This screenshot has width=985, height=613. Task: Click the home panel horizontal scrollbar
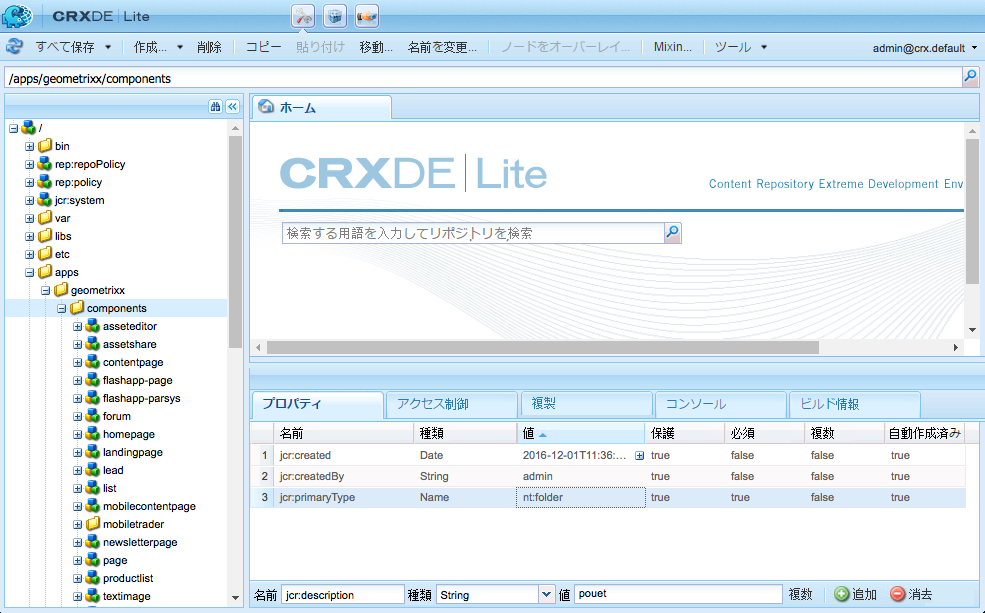pos(543,347)
